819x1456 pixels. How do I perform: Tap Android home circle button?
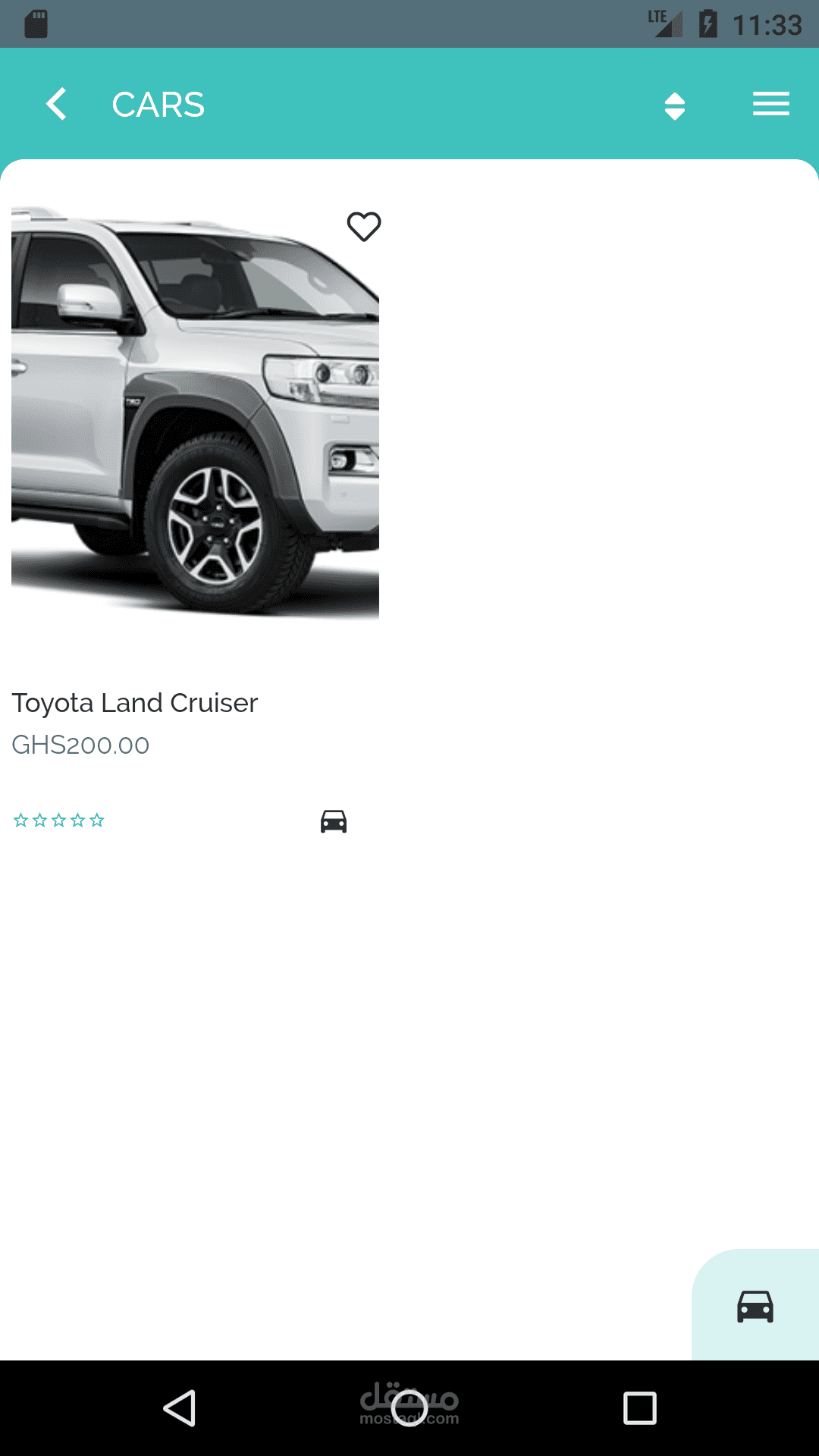409,1408
